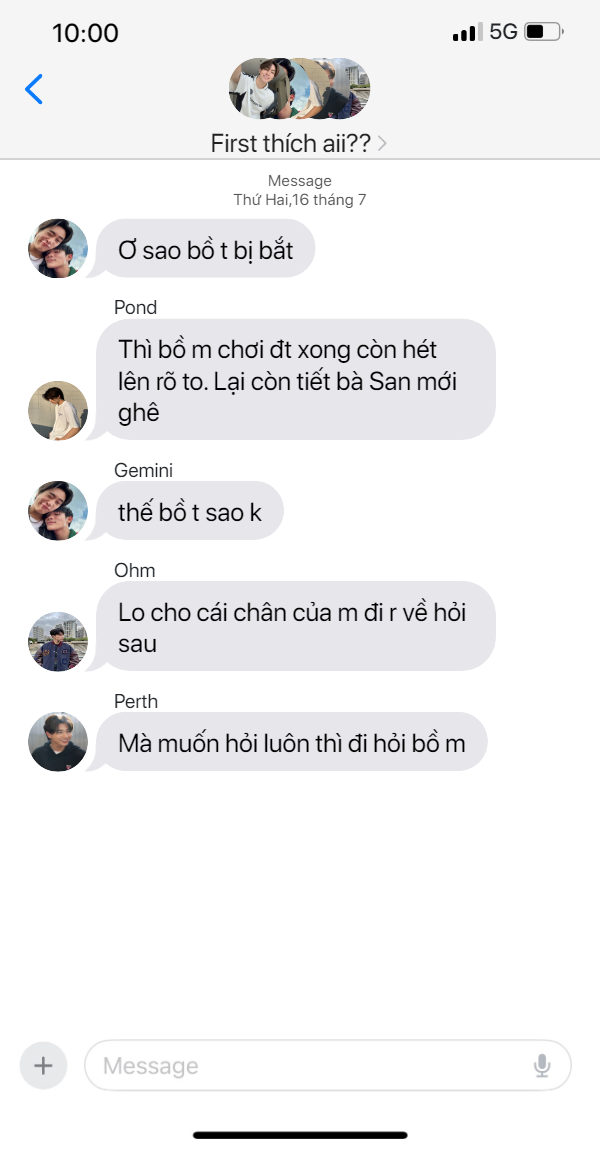Tap the microphone dictation icon

[542, 1065]
